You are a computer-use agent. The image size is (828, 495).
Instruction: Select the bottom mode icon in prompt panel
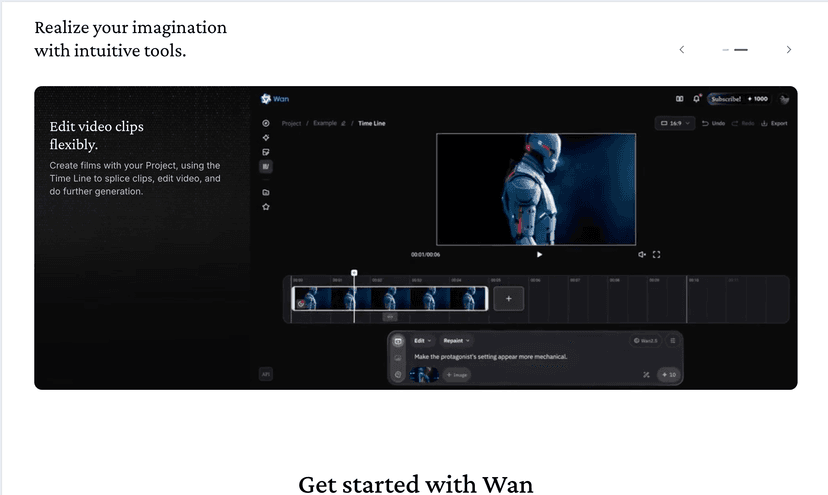398,375
